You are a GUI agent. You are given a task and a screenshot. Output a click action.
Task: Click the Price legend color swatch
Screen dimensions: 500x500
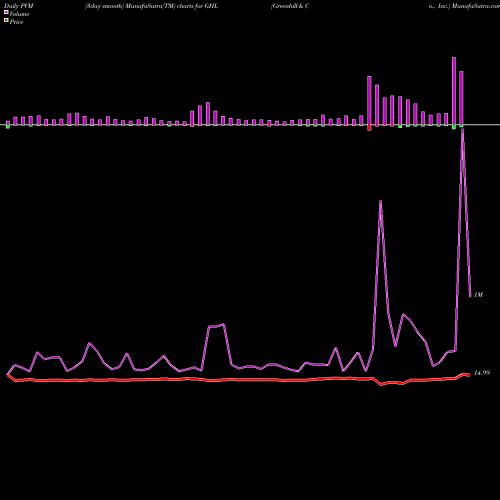click(x=6, y=21)
